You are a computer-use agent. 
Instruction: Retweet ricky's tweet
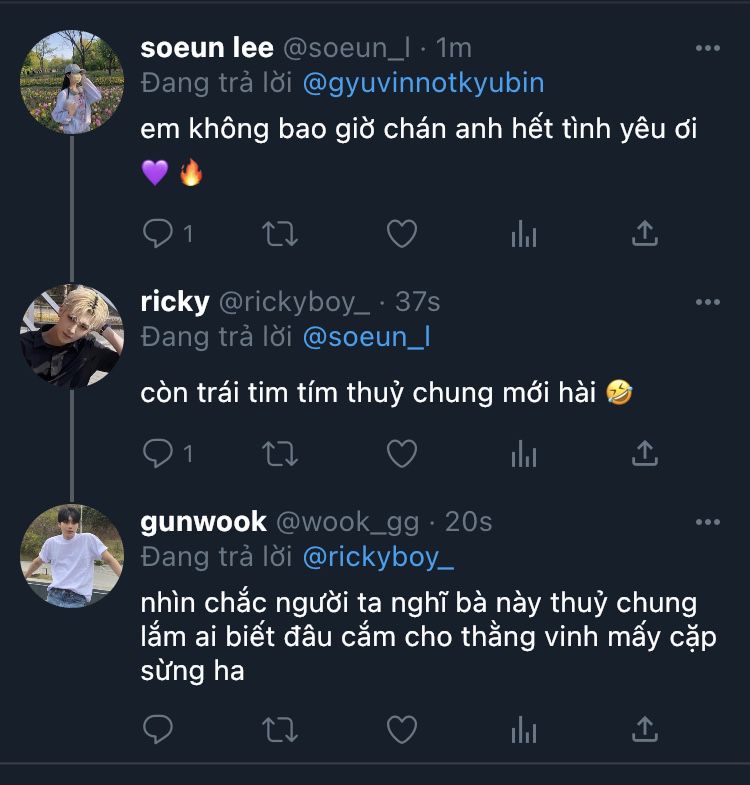(279, 454)
